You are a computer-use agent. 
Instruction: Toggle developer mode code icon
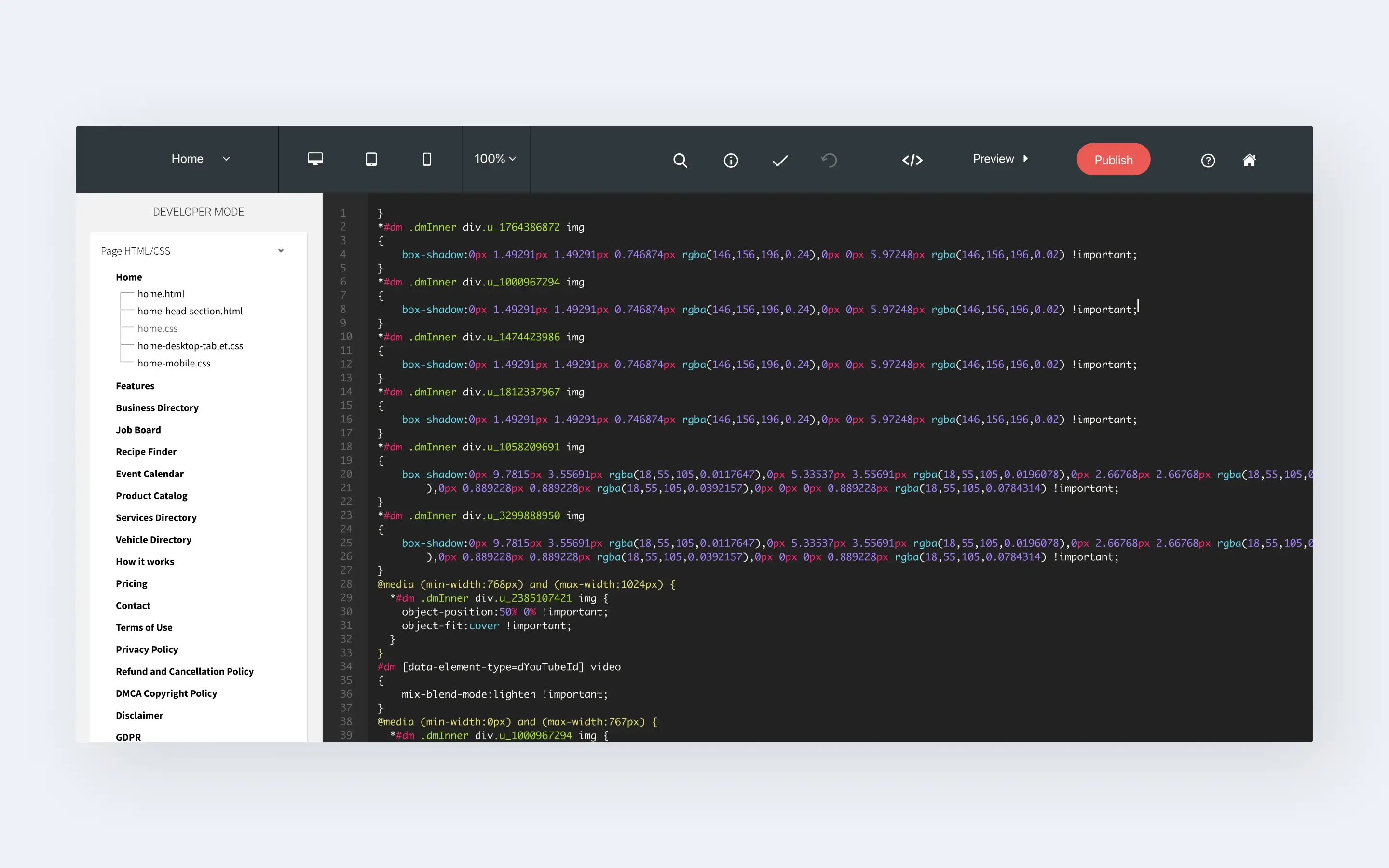coord(912,160)
